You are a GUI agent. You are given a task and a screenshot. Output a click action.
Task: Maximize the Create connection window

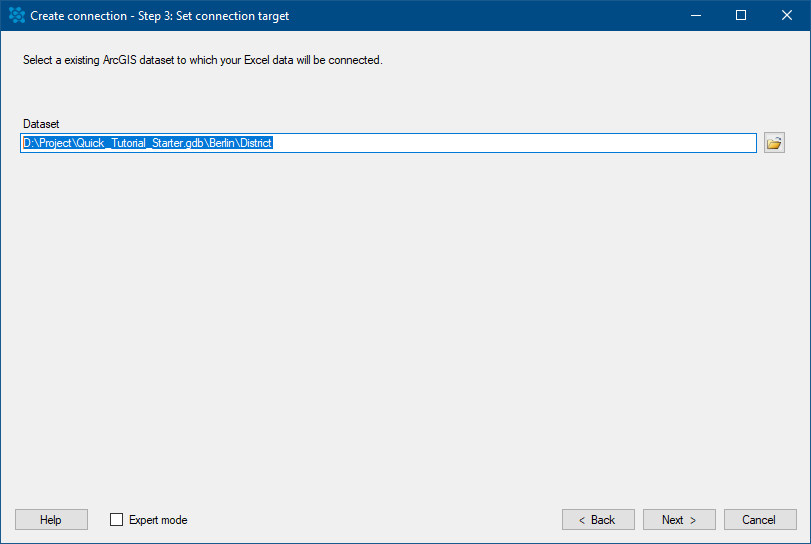(741, 16)
